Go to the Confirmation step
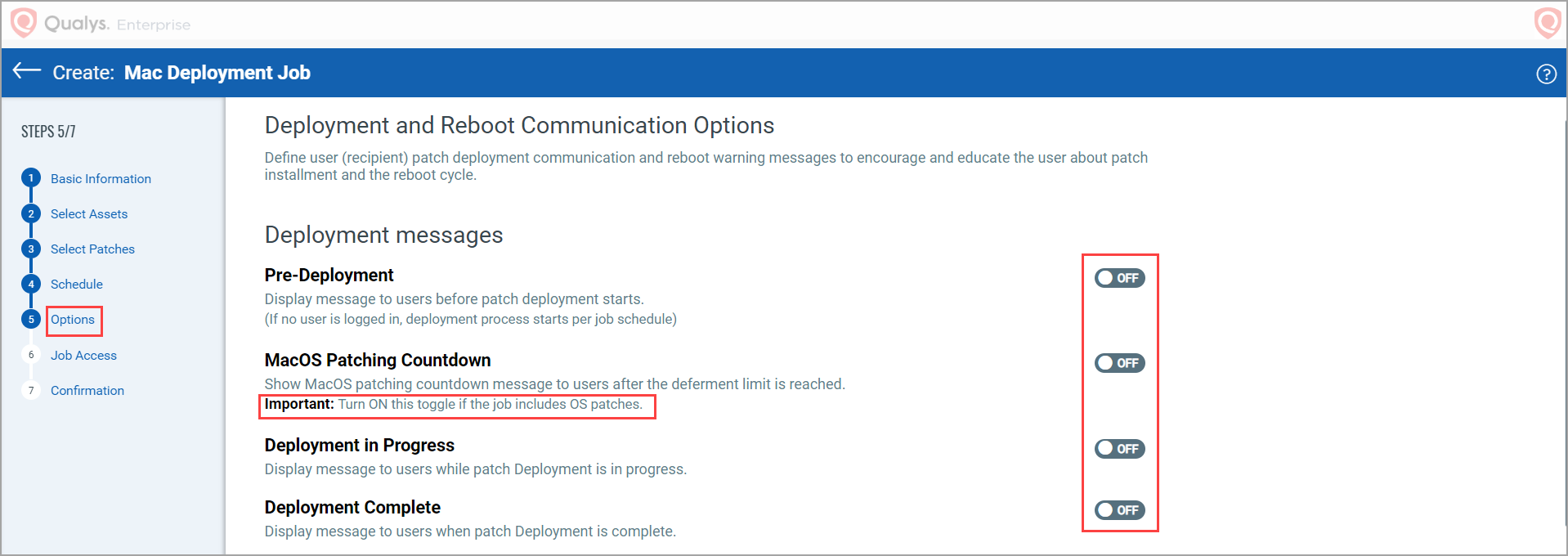The height and width of the screenshot is (556, 1568). tap(87, 390)
